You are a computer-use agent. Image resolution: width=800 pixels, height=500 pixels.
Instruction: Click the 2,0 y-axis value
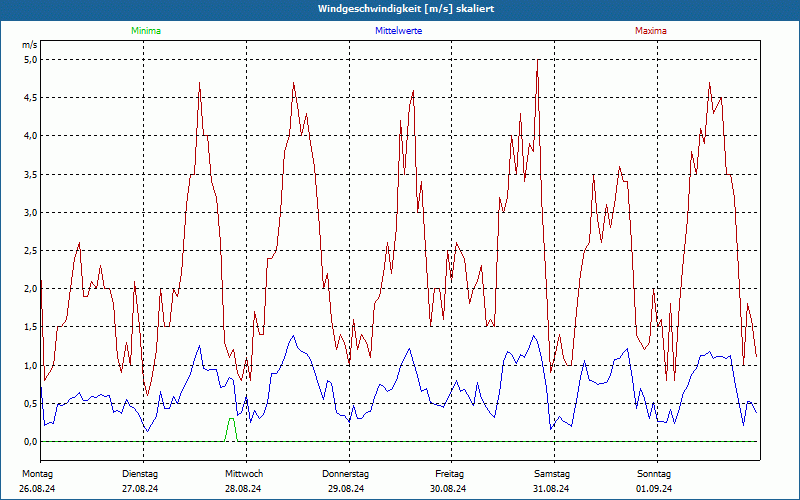31,289
